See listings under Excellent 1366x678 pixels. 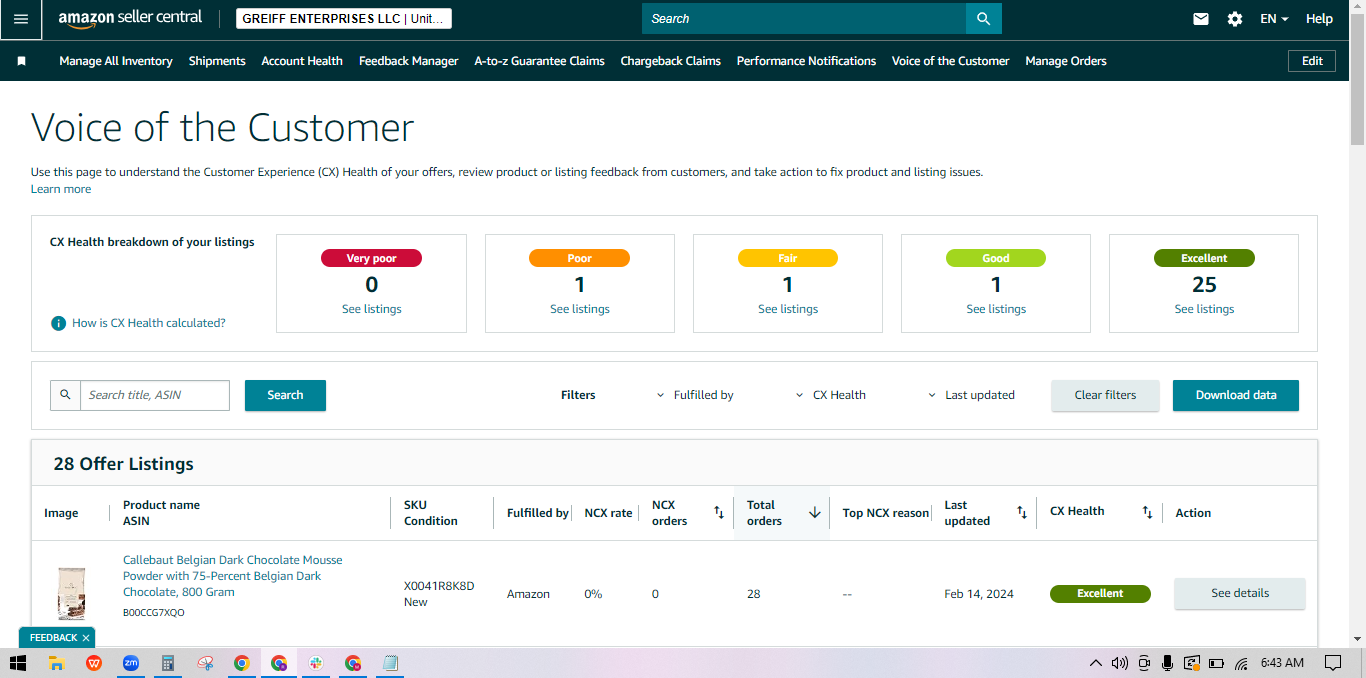1204,309
